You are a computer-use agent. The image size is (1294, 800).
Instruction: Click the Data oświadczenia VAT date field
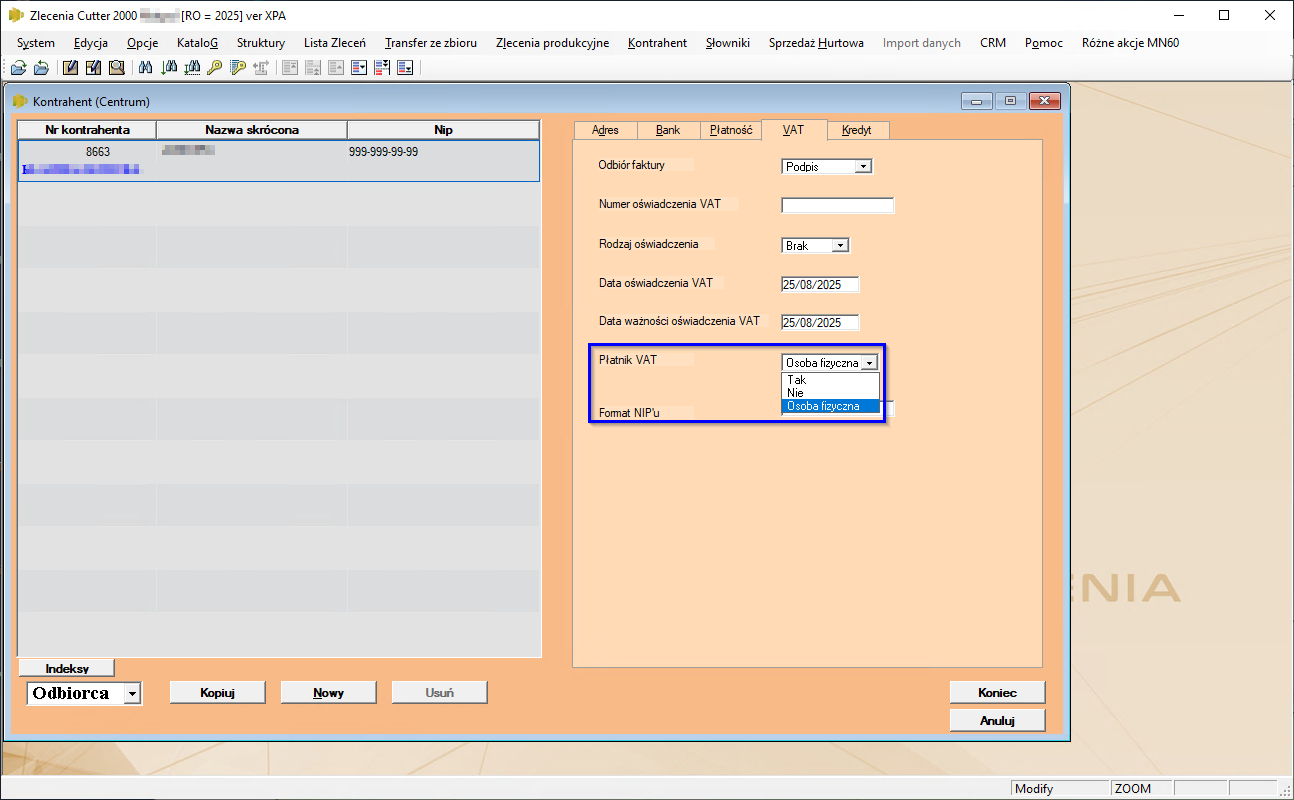[820, 284]
